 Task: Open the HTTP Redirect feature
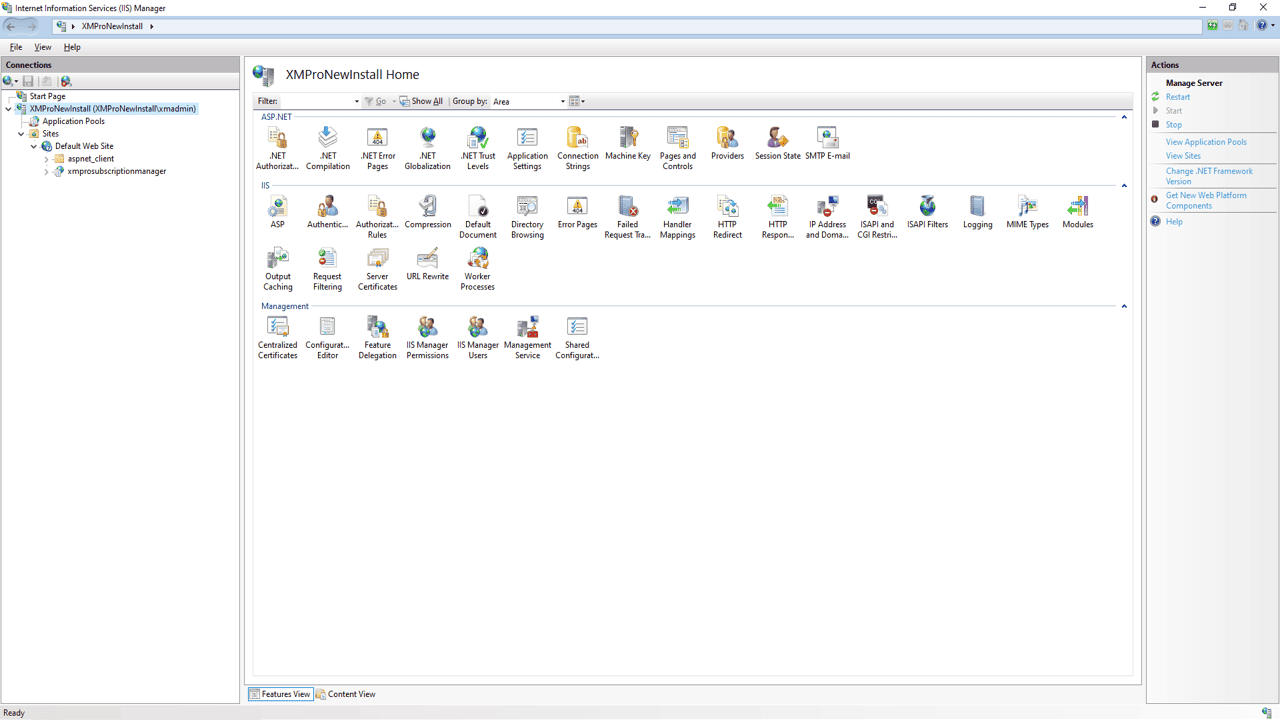(x=727, y=217)
